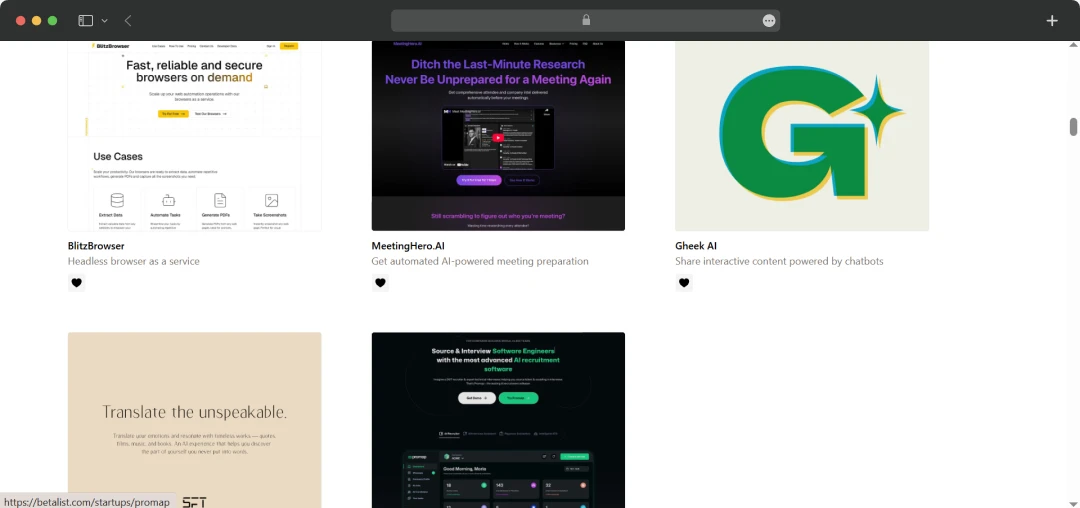Open the Gheek AI green logo thumbnail
The height and width of the screenshot is (508, 1080).
click(802, 136)
